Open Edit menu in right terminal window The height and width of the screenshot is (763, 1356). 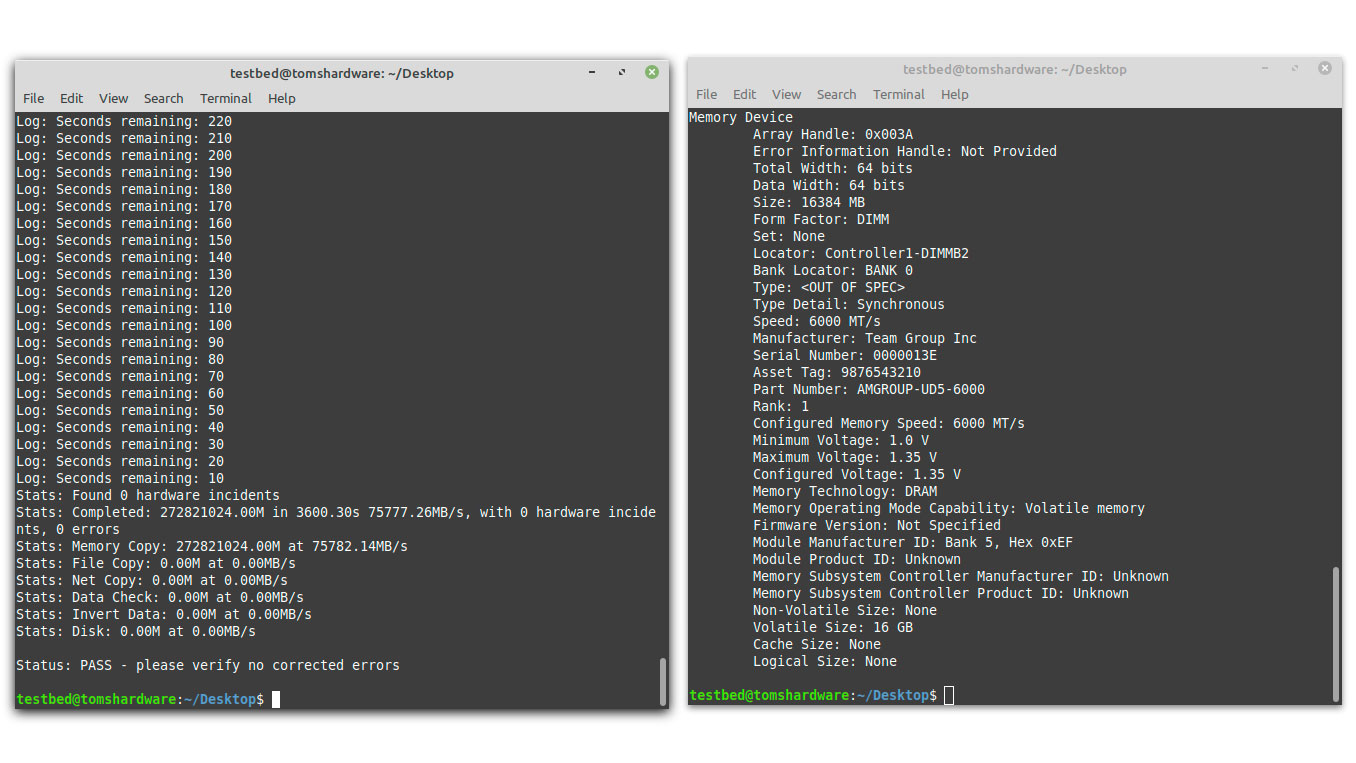[x=744, y=94]
